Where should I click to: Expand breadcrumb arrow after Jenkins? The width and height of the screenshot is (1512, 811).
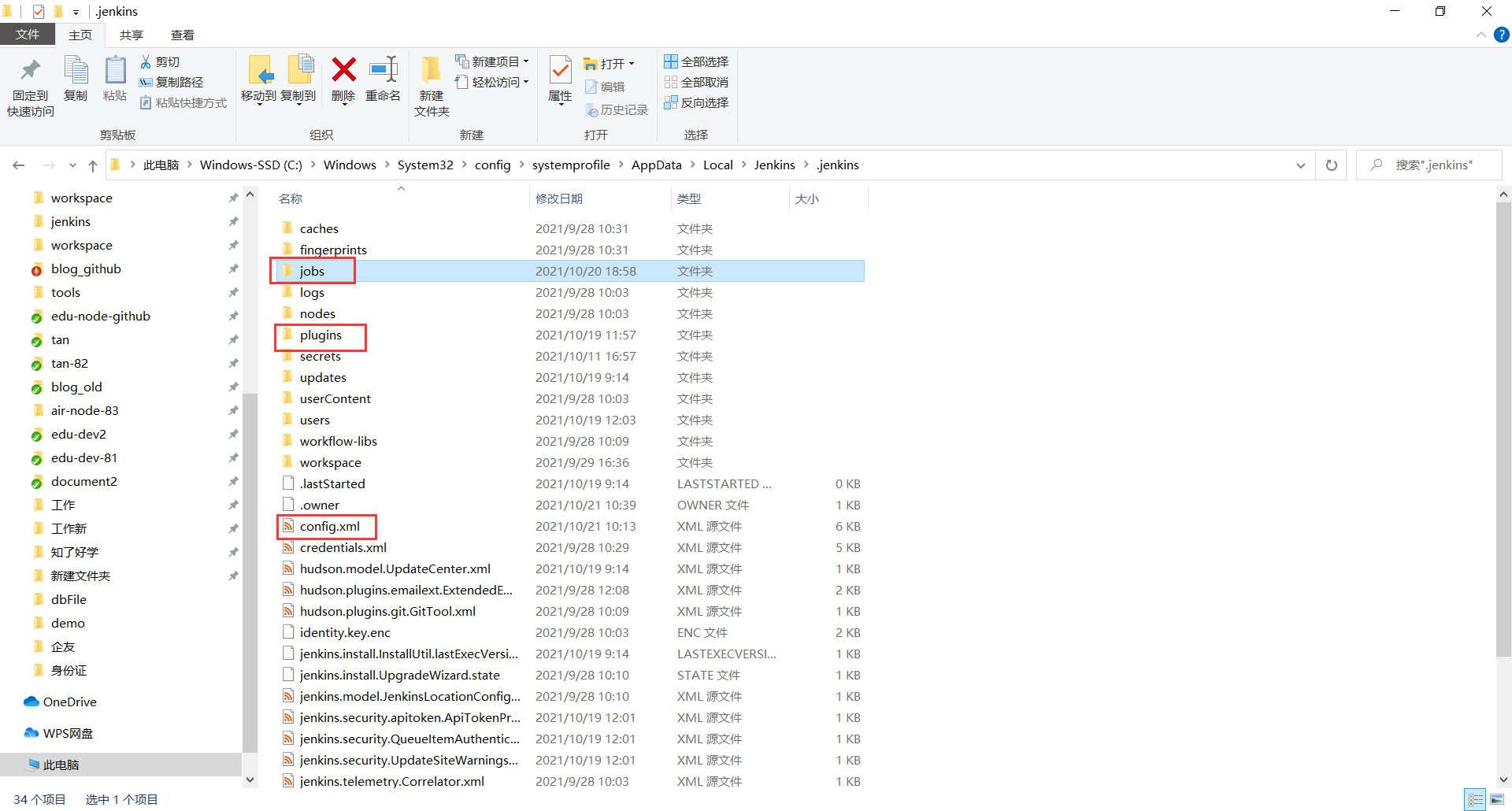(806, 165)
